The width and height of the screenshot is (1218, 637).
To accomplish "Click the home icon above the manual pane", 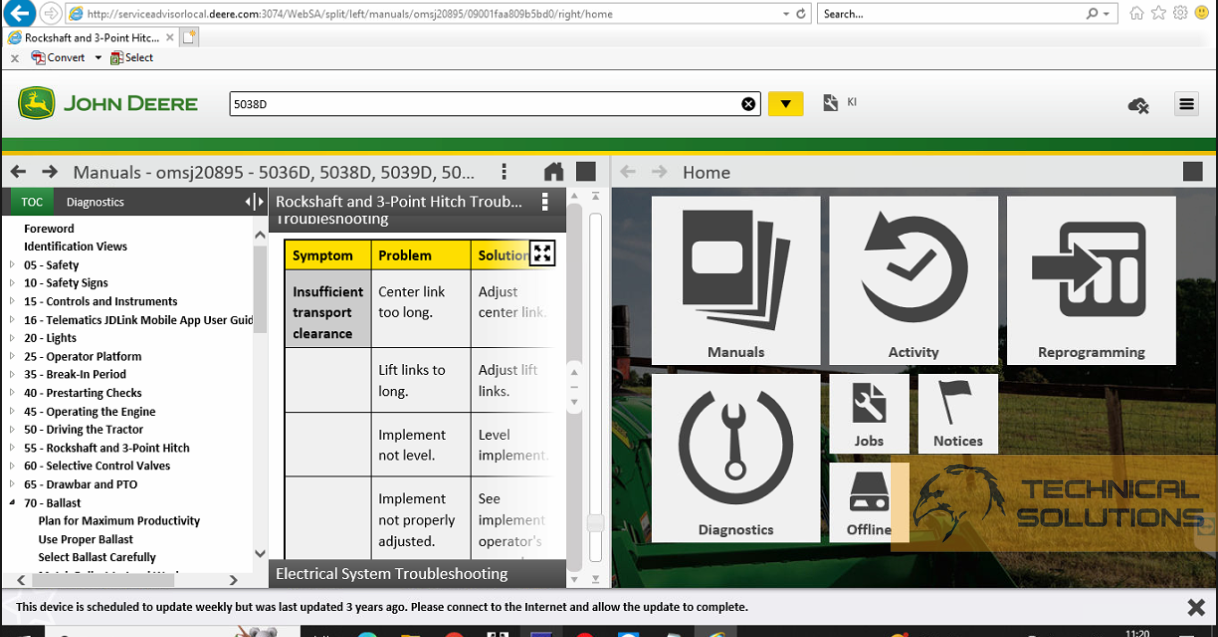I will (x=553, y=171).
